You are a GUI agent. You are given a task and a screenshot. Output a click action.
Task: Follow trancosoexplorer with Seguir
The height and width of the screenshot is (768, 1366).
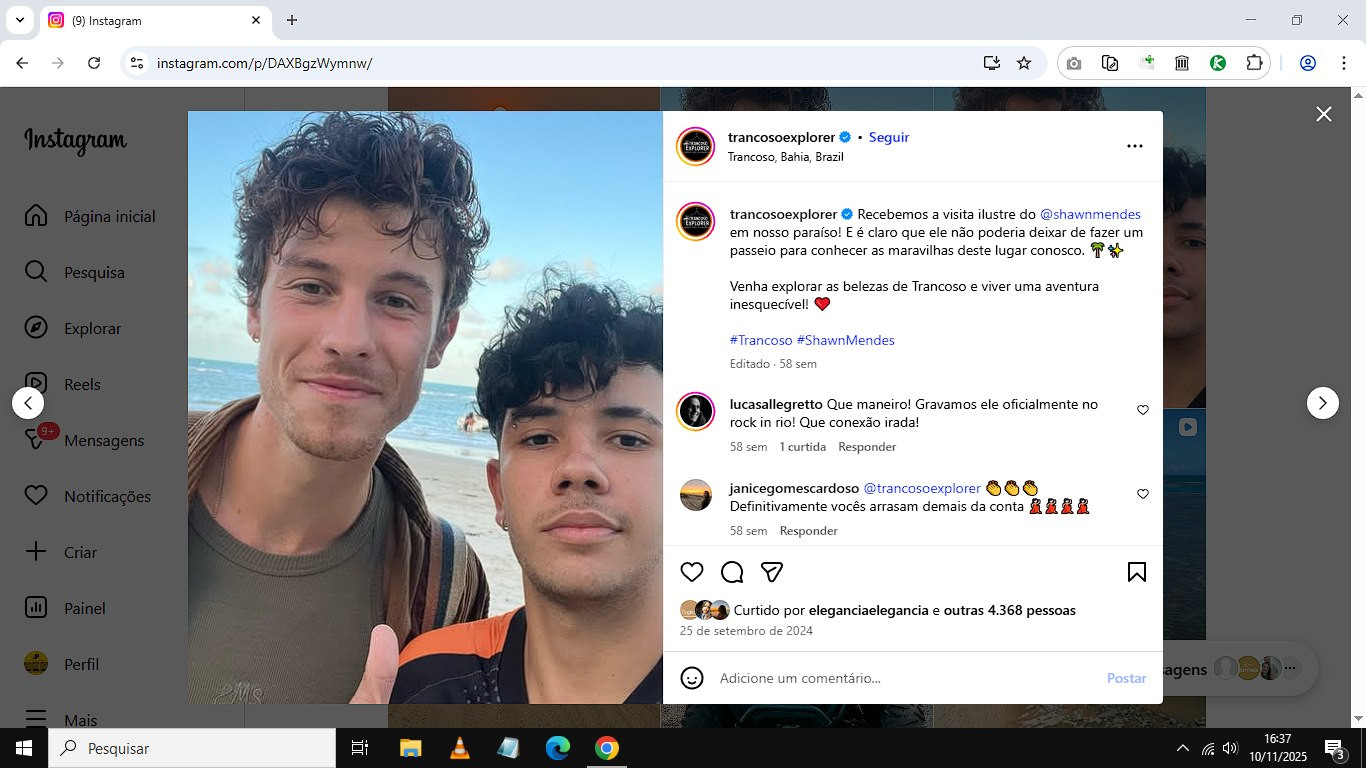[x=889, y=137]
